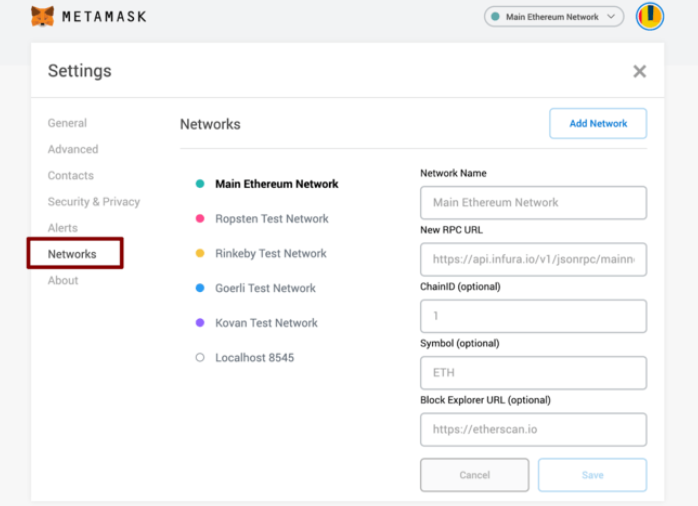The image size is (698, 506).
Task: Focus the New RPC URL field
Action: point(533,259)
